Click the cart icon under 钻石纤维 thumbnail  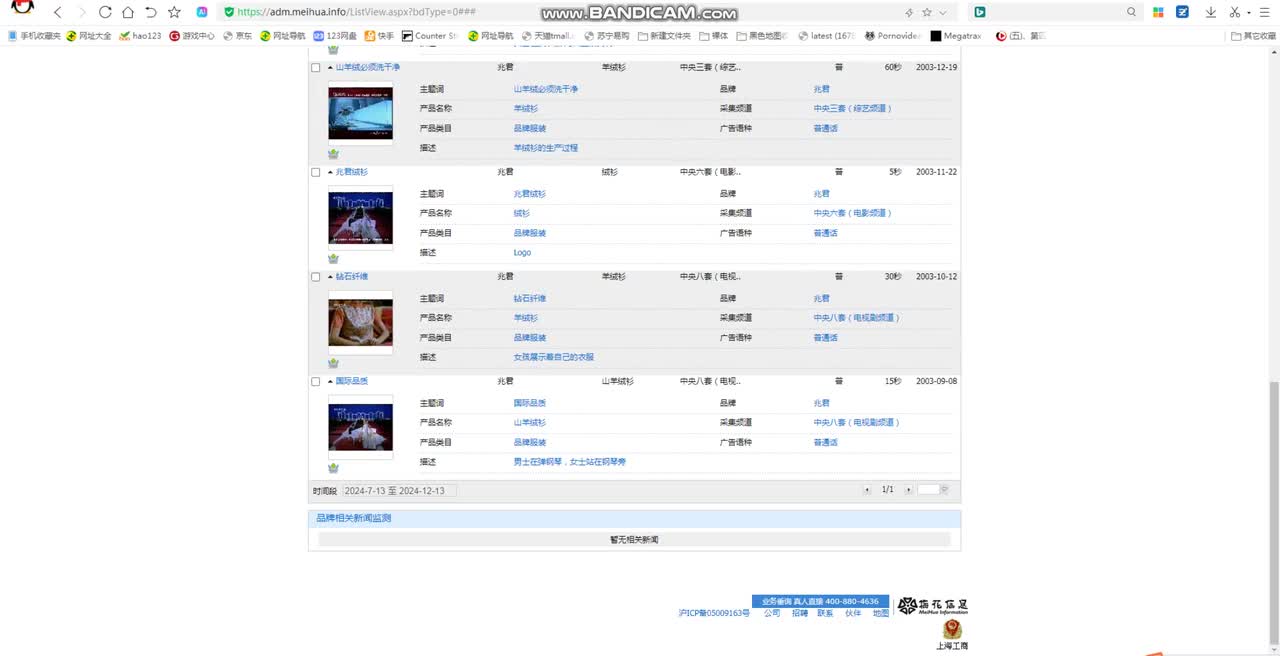[333, 363]
